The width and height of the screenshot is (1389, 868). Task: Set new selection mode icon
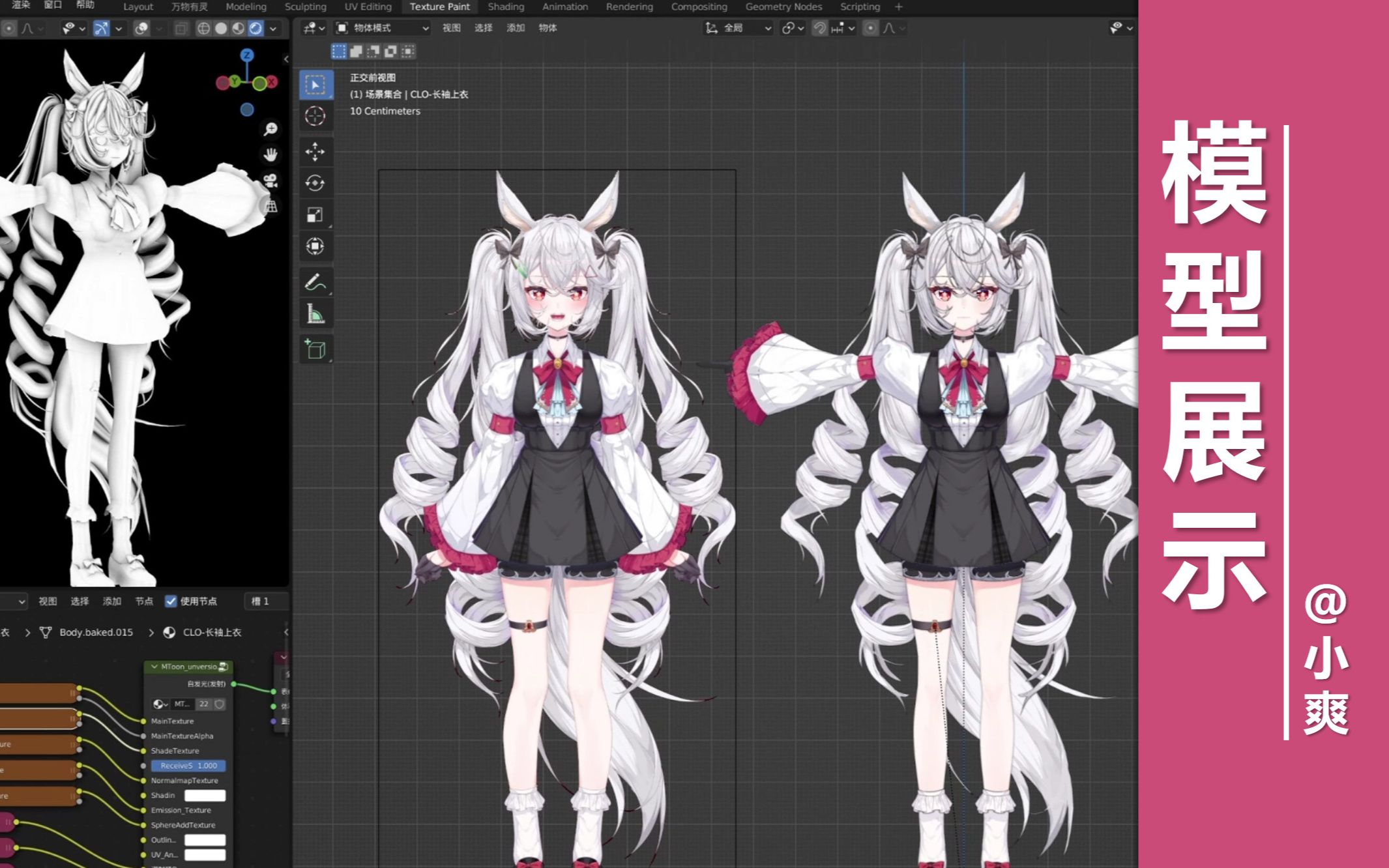click(339, 51)
